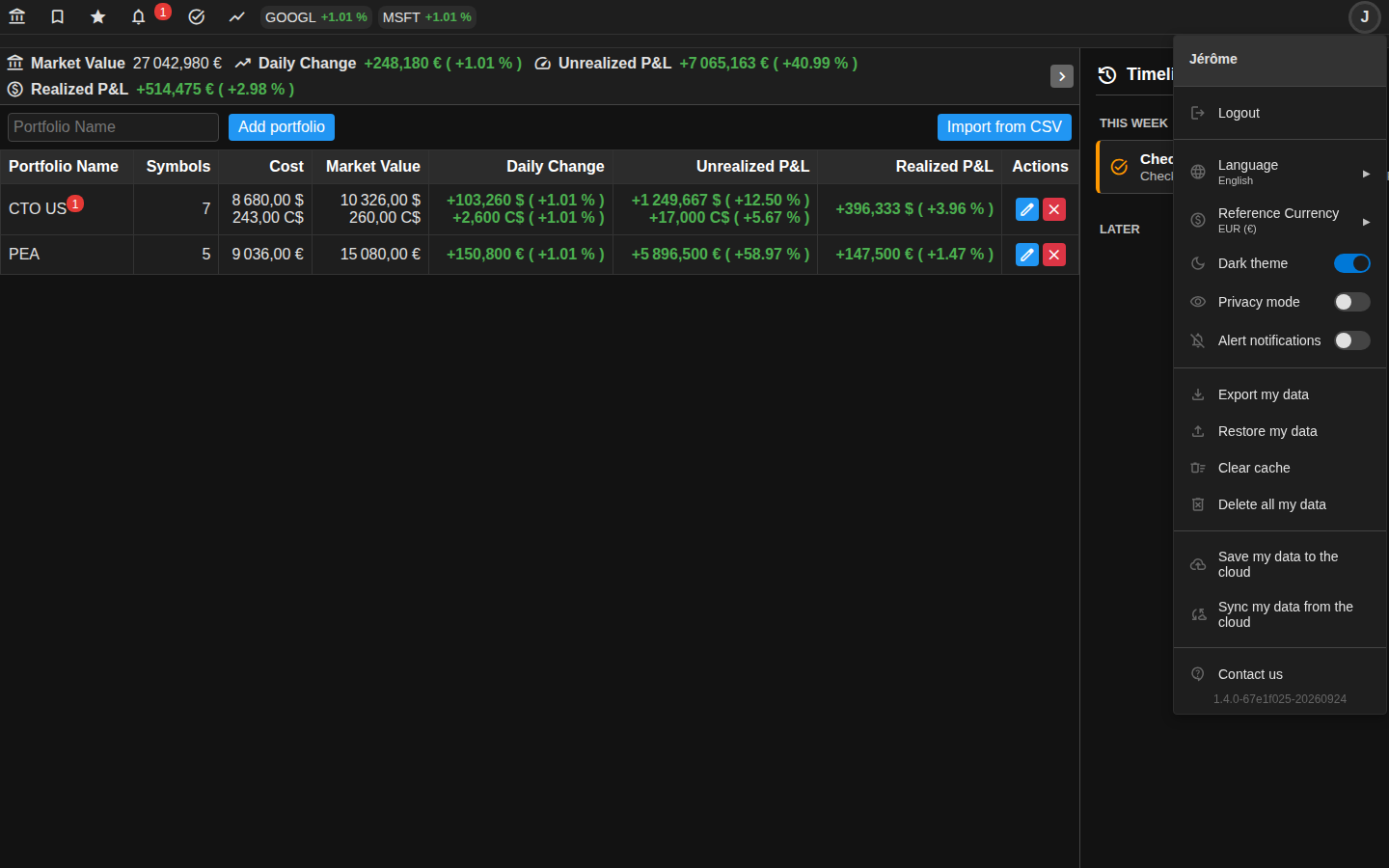
Task: Edit the CTO US portfolio
Action: (x=1026, y=209)
